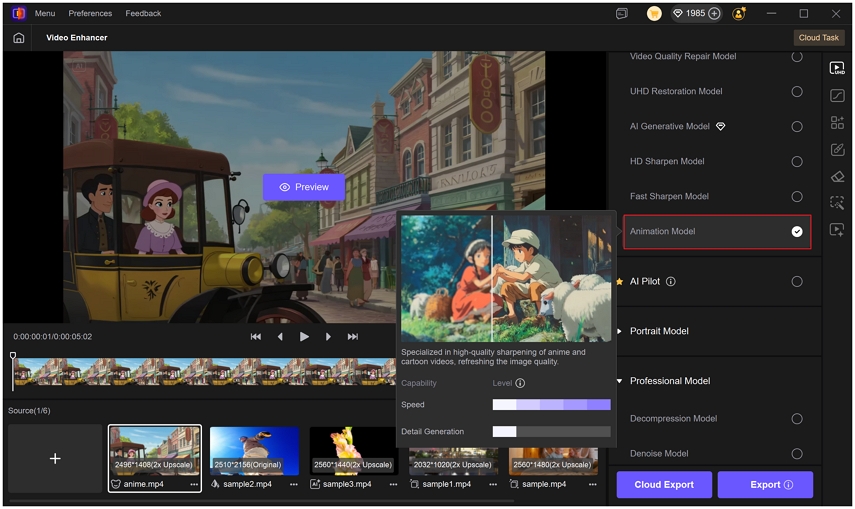Jump to the last frame
The height and width of the screenshot is (509, 855).
353,337
